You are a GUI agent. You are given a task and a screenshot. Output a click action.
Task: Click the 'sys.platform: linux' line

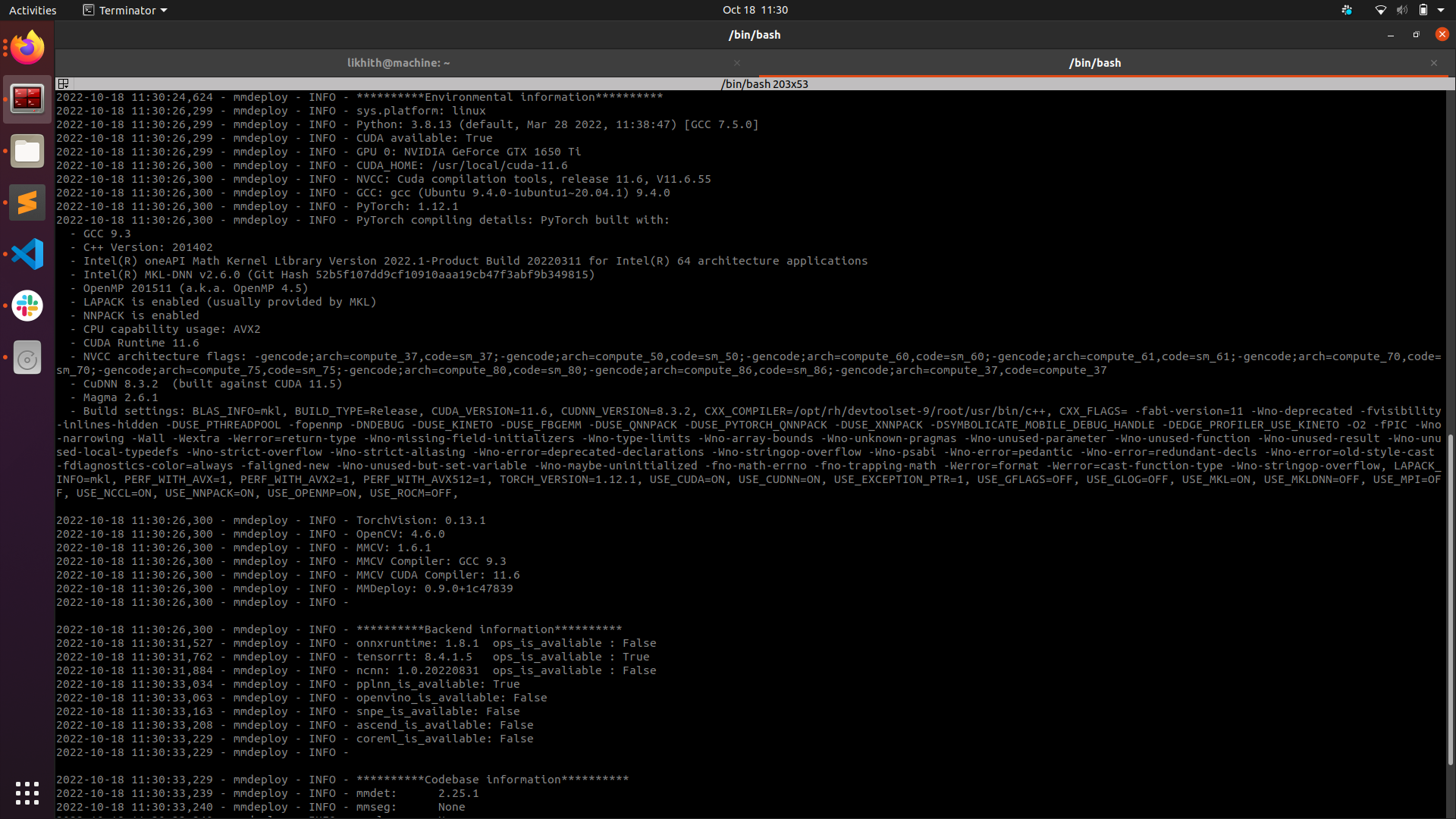pyautogui.click(x=421, y=111)
